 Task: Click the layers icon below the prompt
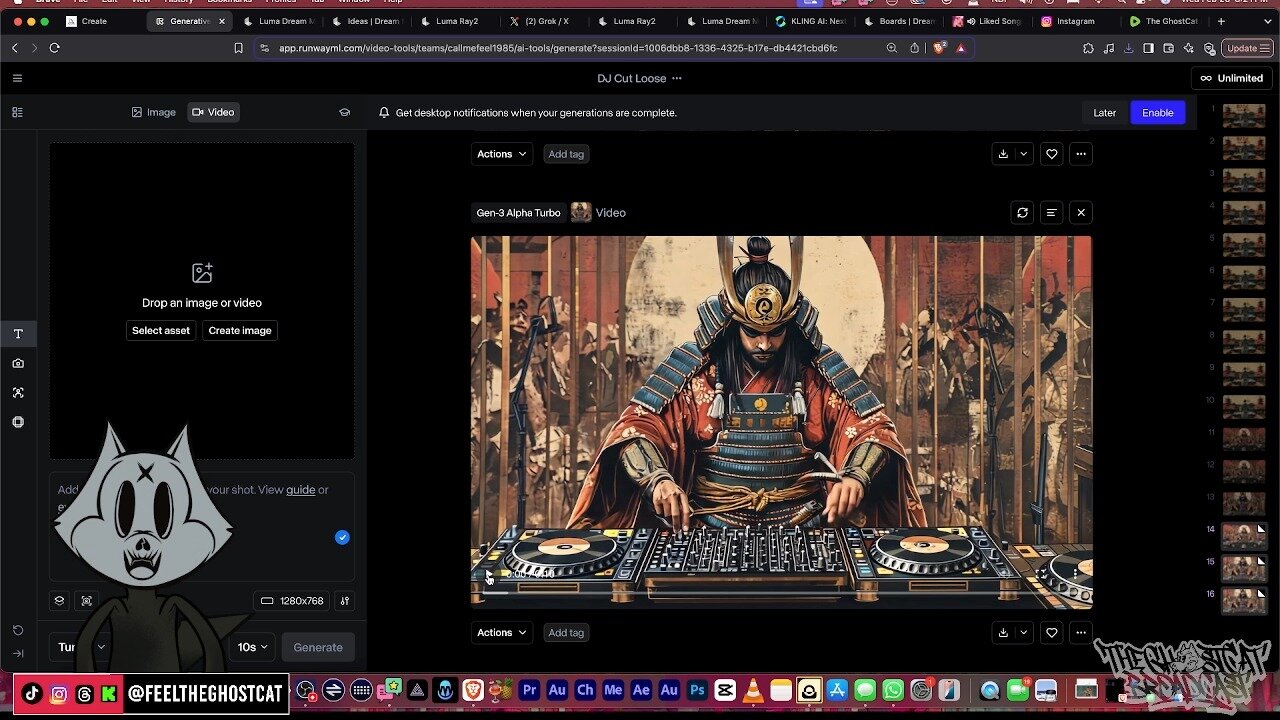[59, 601]
